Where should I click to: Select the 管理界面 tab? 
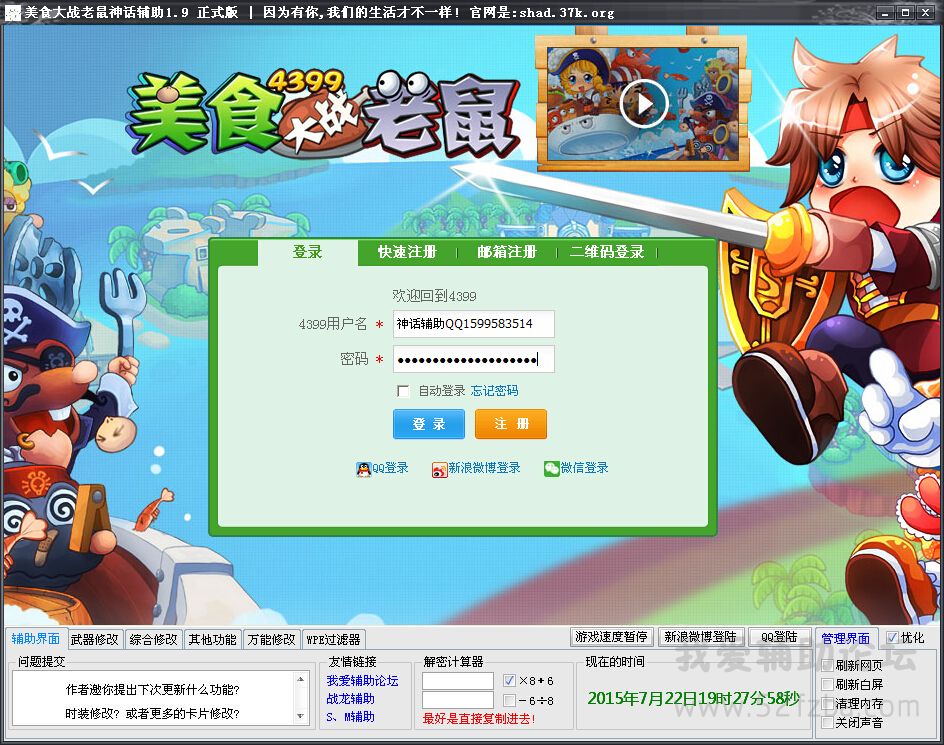coord(845,638)
